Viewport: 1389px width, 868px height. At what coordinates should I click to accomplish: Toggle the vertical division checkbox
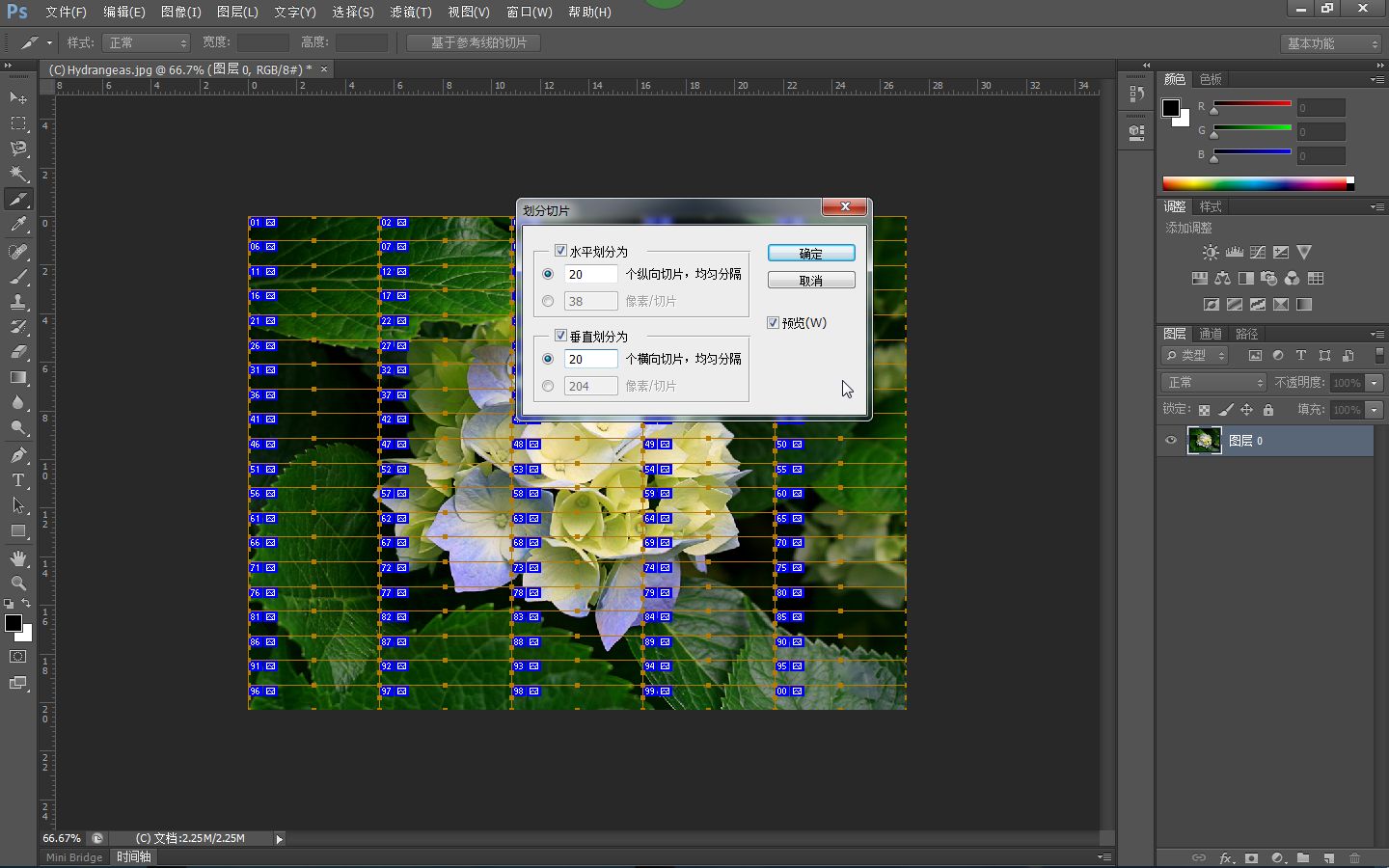click(560, 336)
